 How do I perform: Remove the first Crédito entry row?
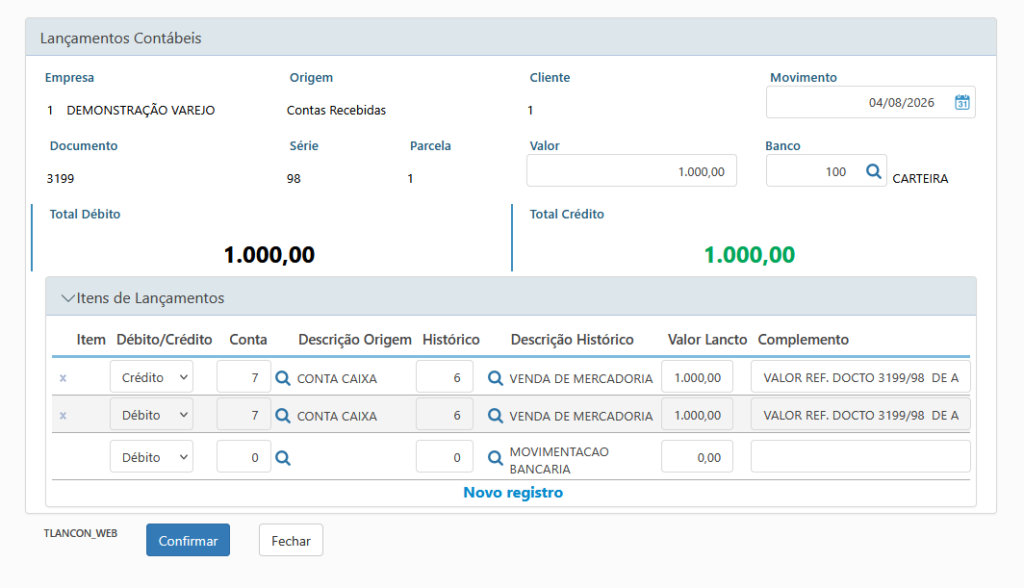(x=63, y=378)
